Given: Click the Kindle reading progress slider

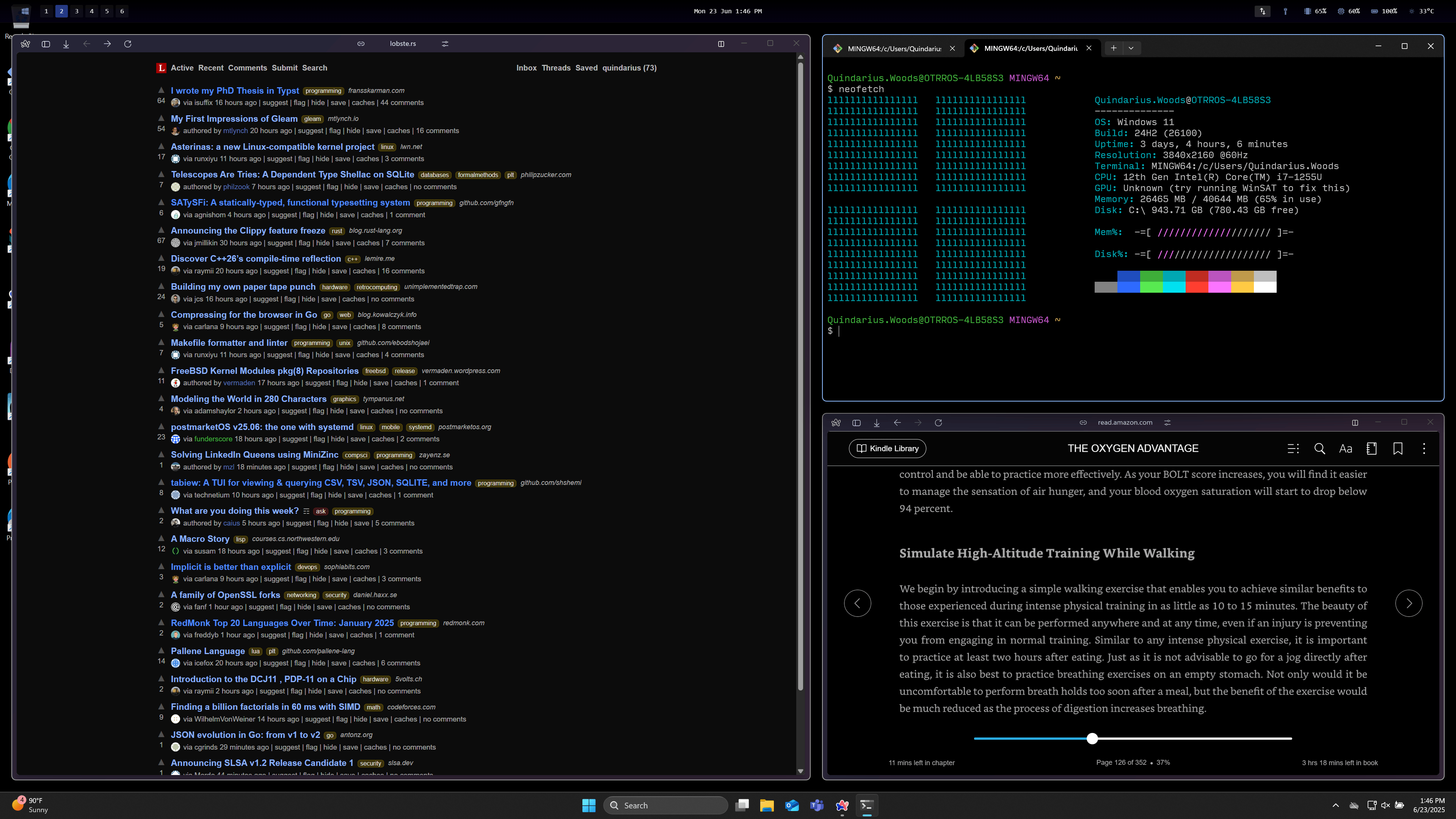Looking at the screenshot, I should click(x=1092, y=738).
